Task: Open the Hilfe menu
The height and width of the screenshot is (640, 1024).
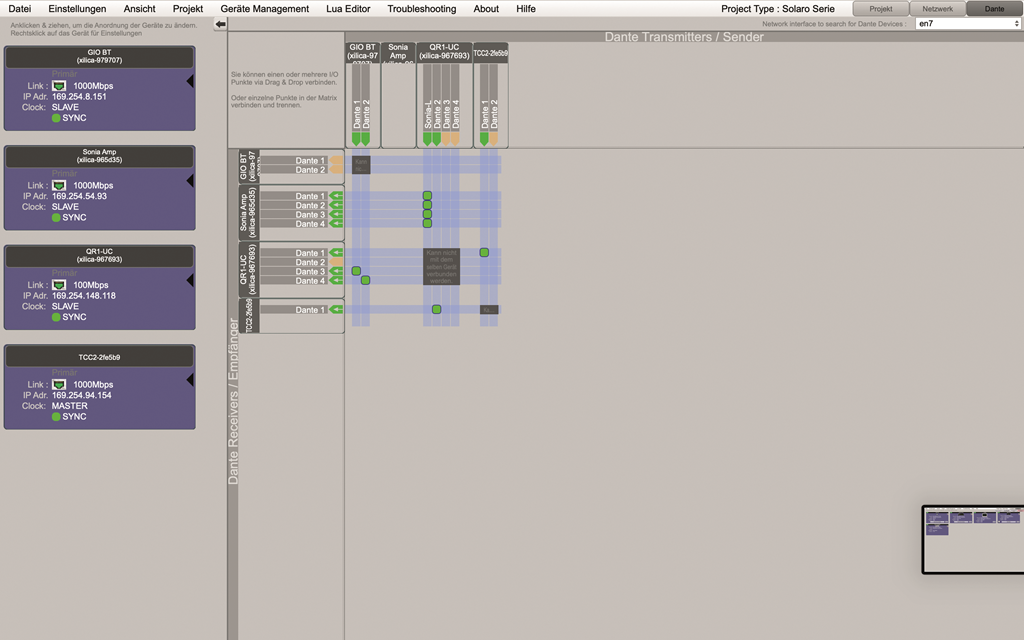Action: point(526,8)
